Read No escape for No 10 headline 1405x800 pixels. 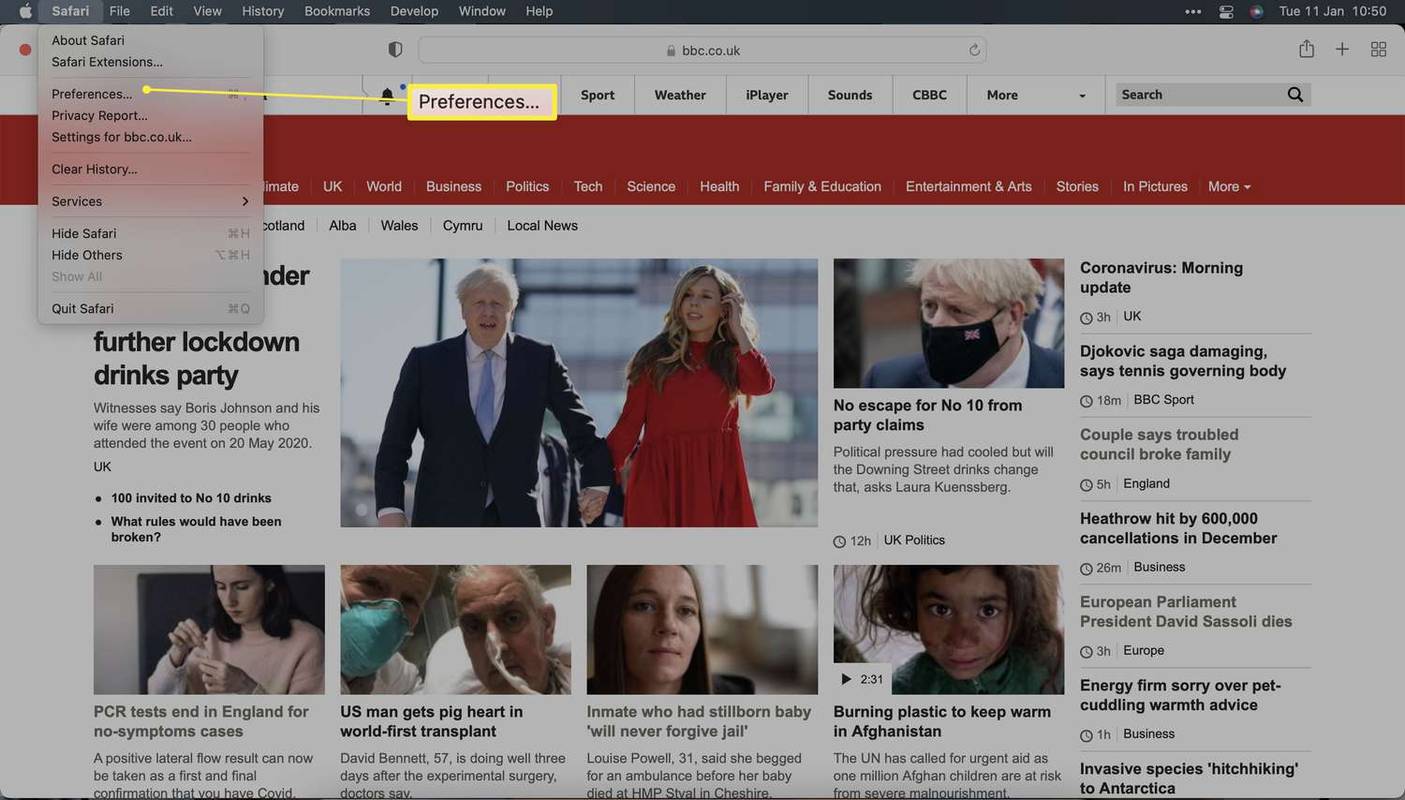928,415
